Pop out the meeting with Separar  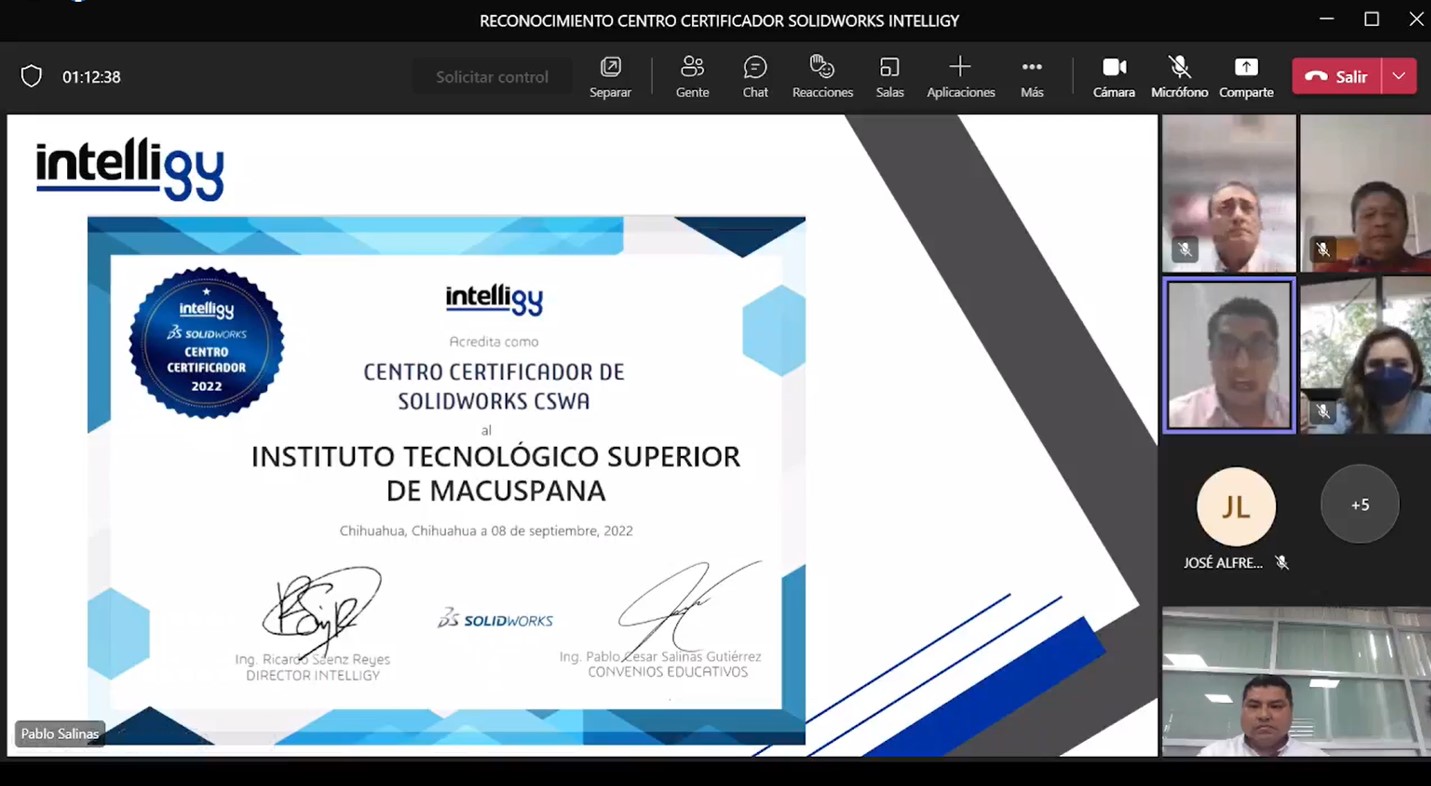(610, 77)
